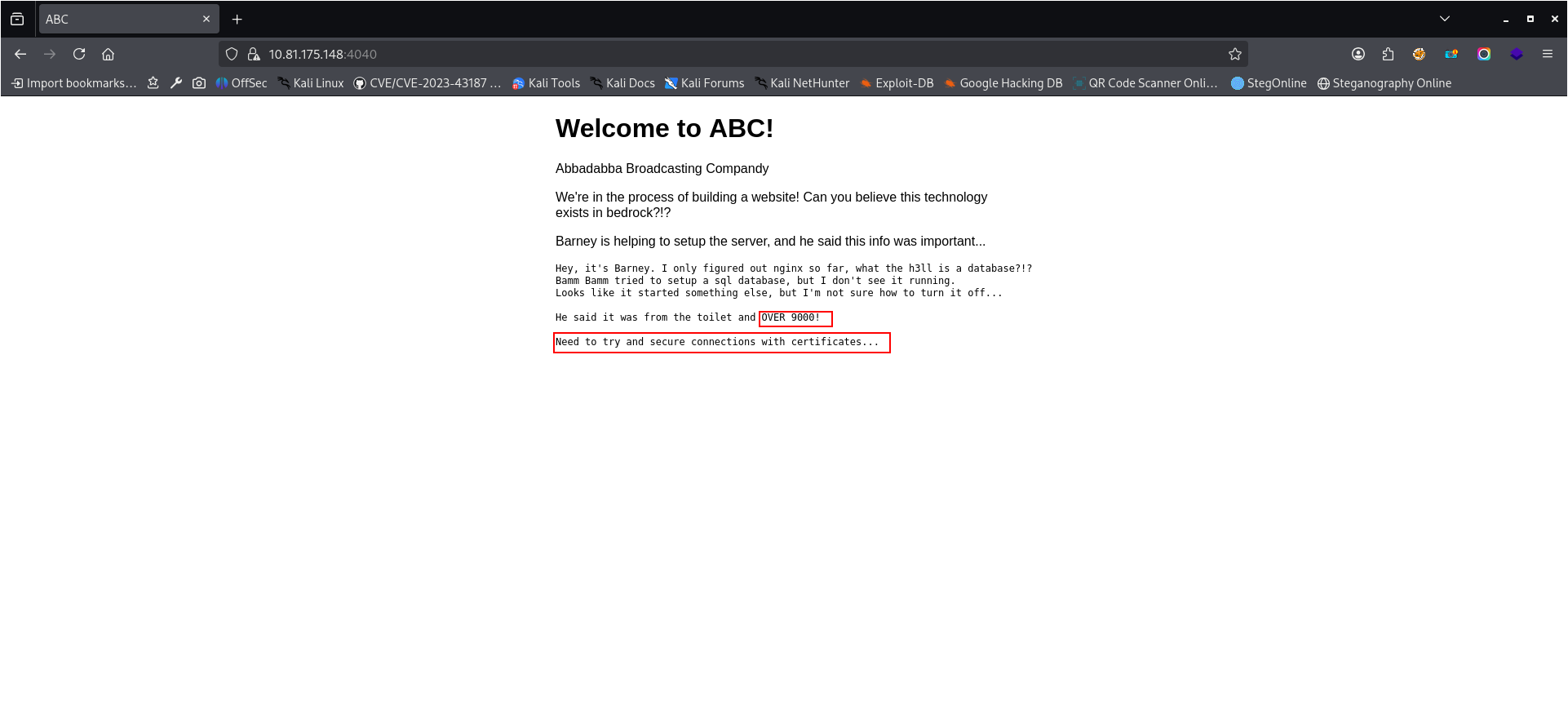Bookmark this page with the star

click(1234, 54)
